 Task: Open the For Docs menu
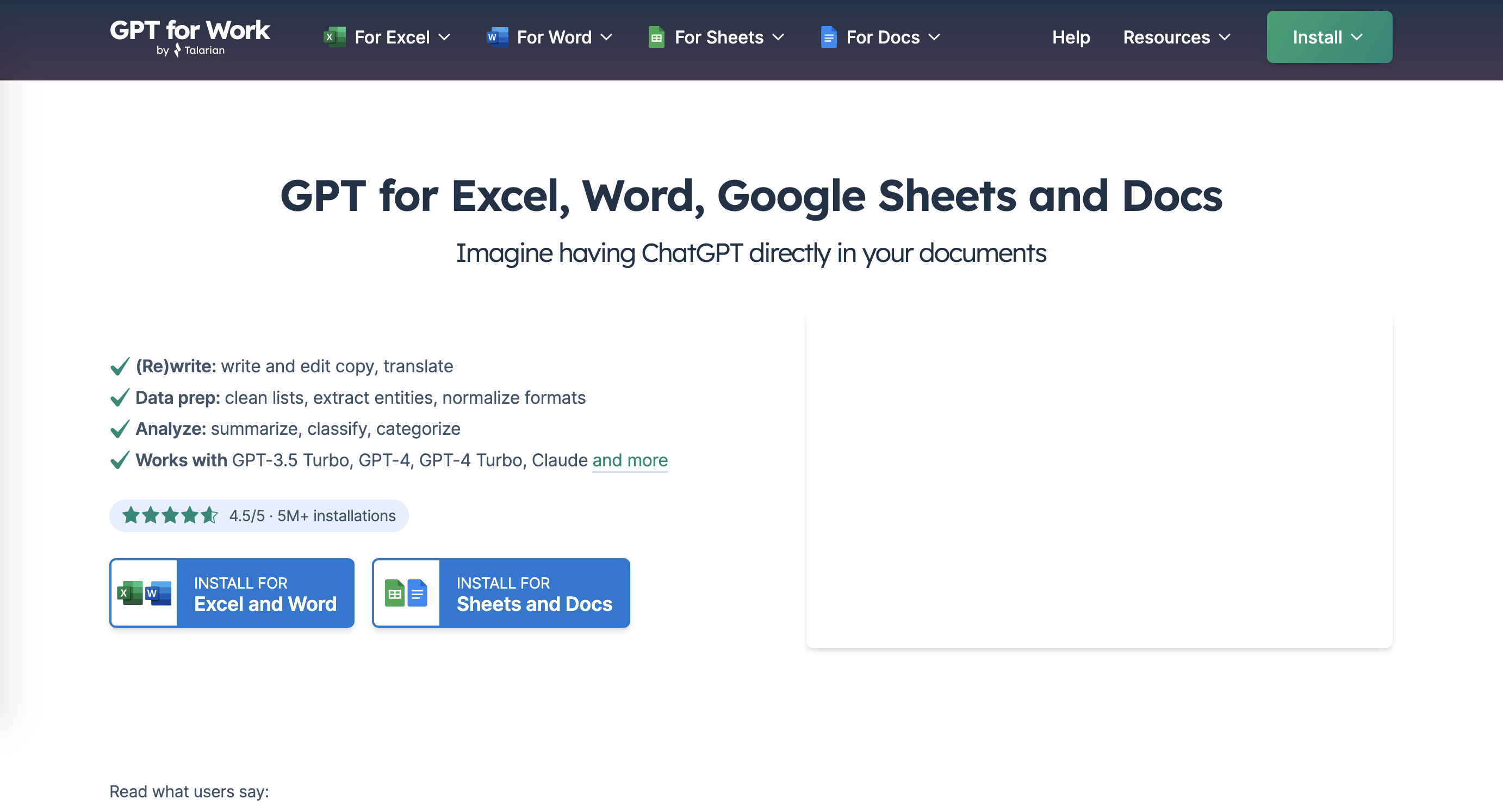click(881, 38)
